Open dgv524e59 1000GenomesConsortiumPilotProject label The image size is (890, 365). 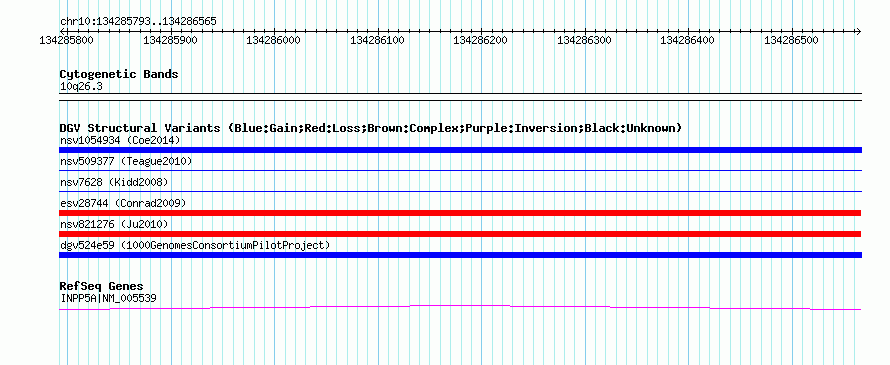point(195,245)
